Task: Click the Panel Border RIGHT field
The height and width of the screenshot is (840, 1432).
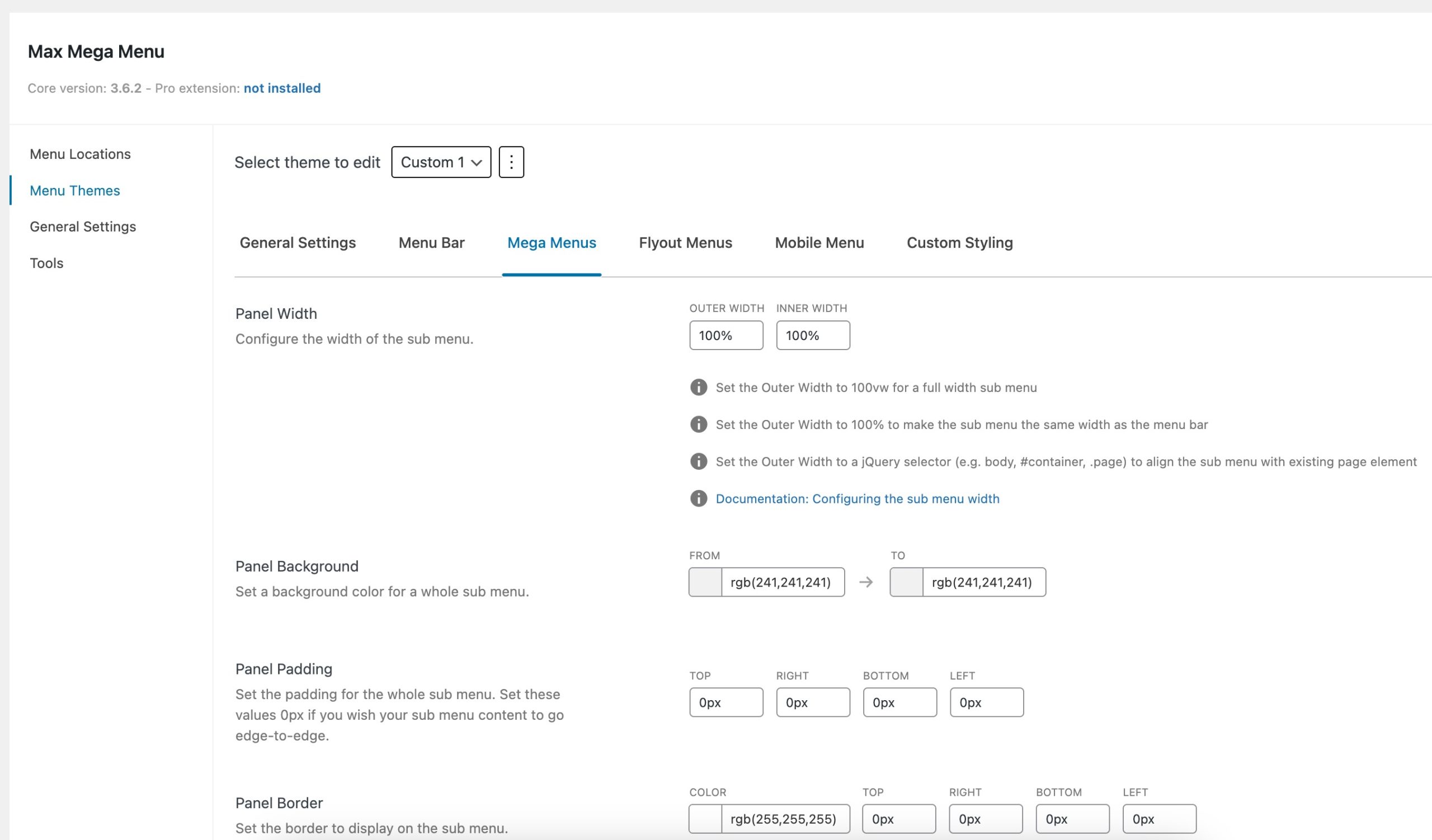Action: tap(986, 819)
